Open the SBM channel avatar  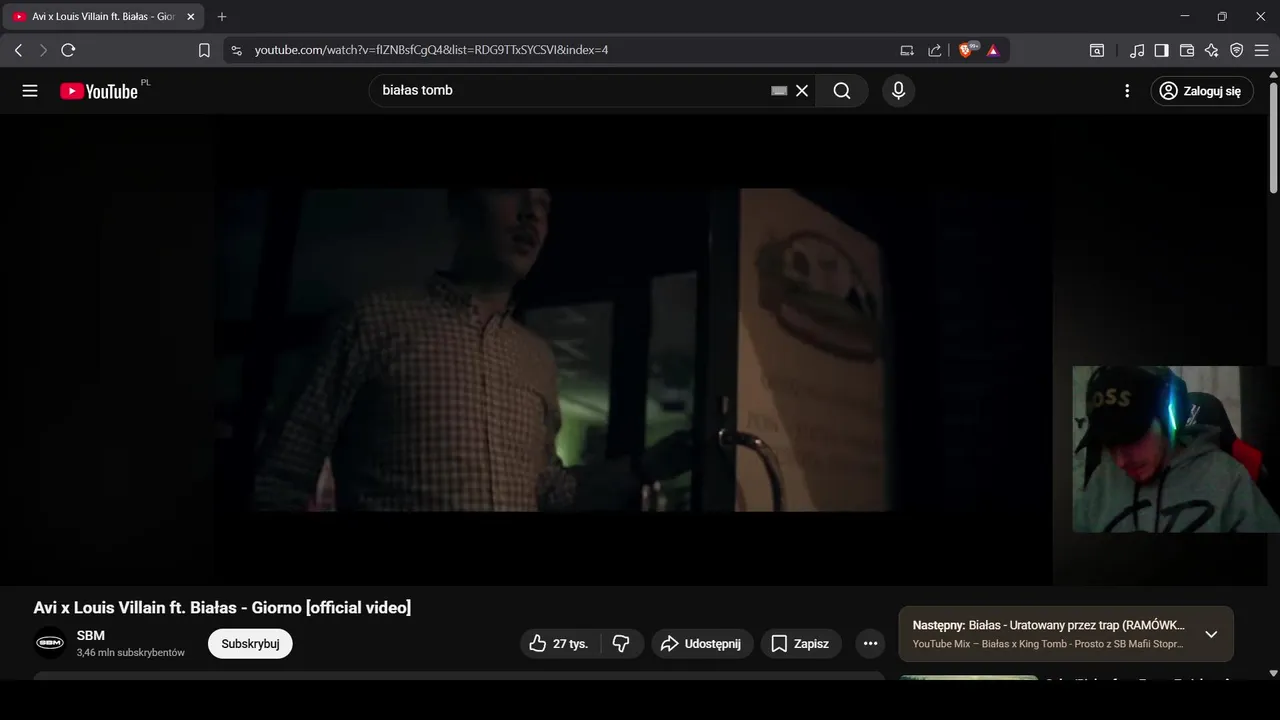(x=50, y=643)
